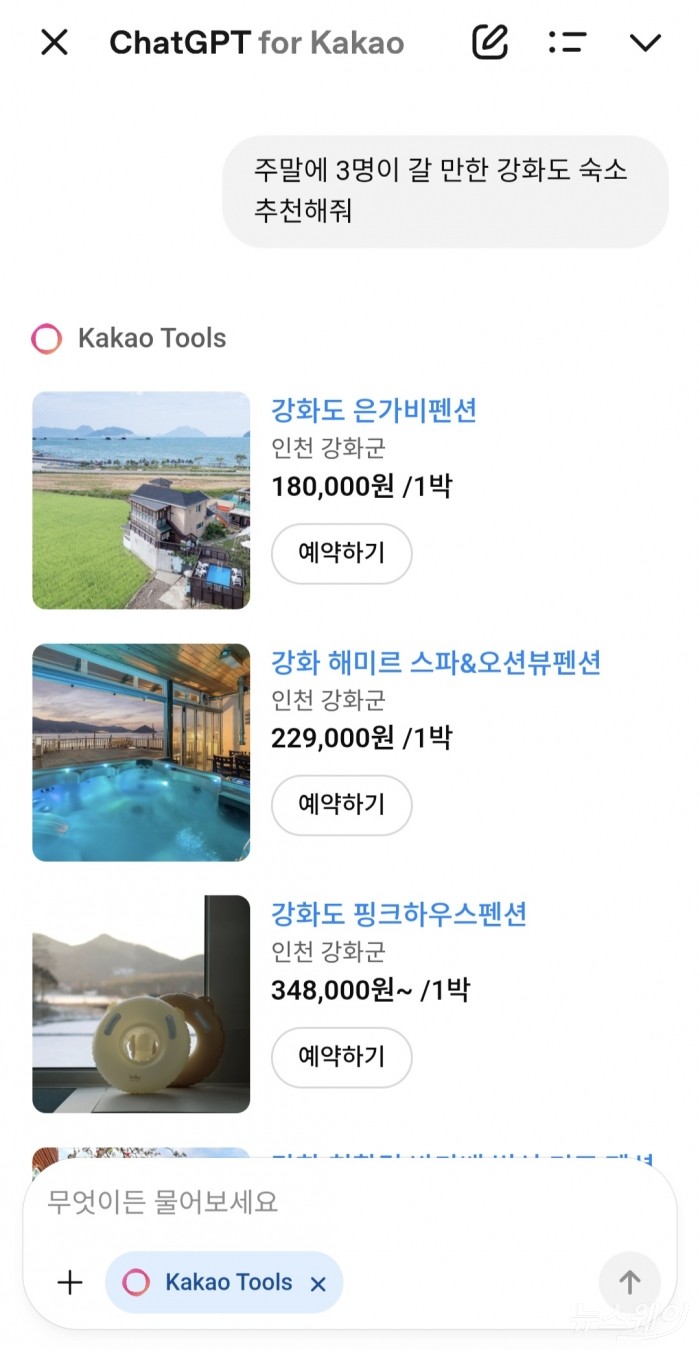700x1350 pixels.
Task: Click the Kakao Tools circle logo
Action: pos(44,338)
